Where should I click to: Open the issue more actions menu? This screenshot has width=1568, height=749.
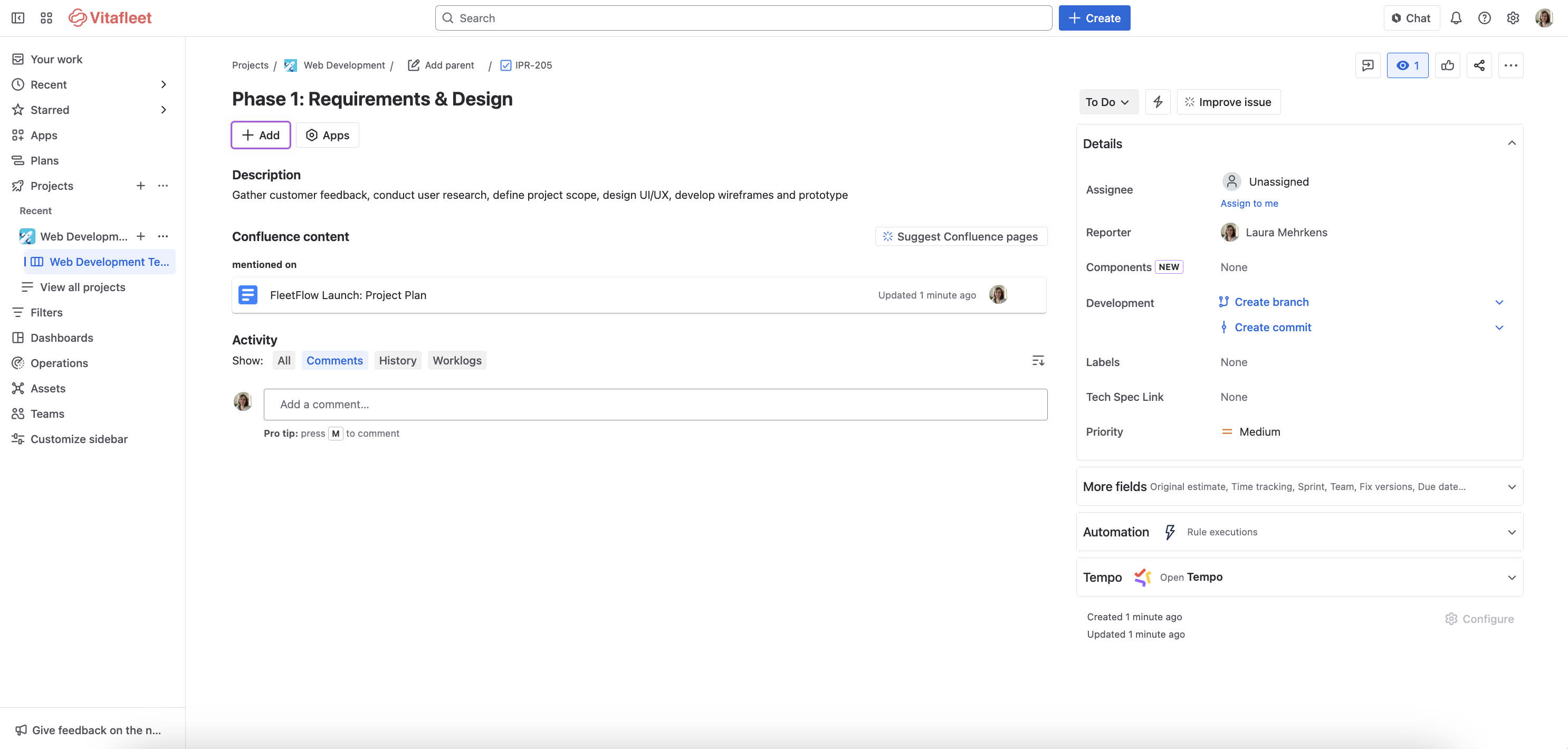(x=1512, y=65)
